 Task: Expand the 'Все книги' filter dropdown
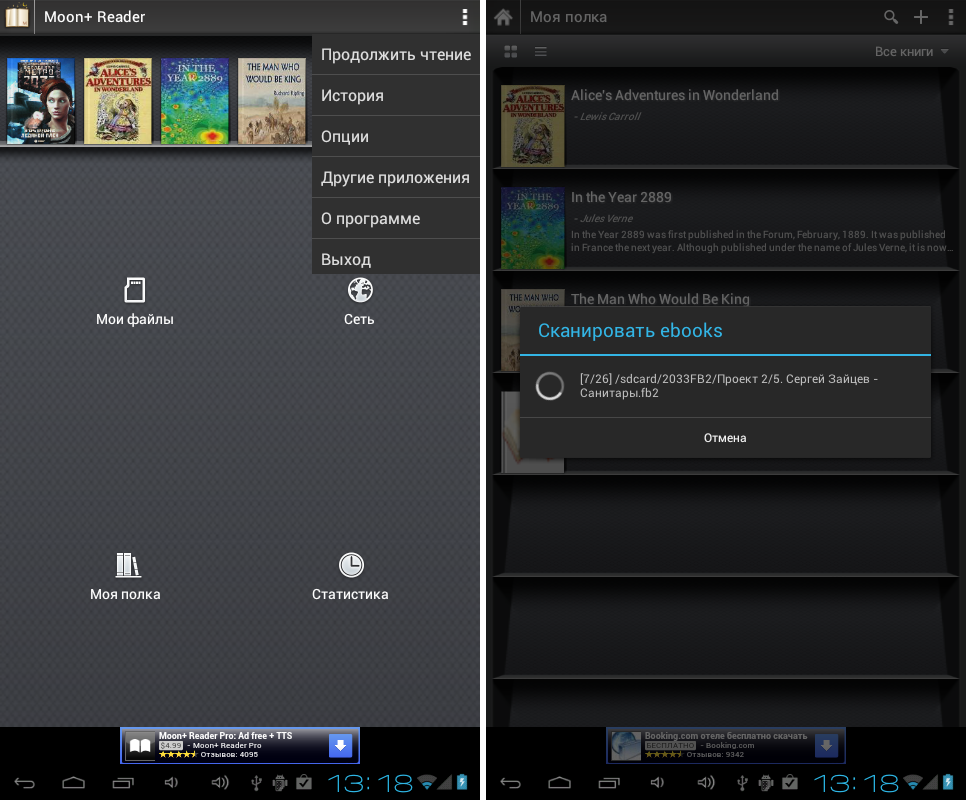(911, 52)
